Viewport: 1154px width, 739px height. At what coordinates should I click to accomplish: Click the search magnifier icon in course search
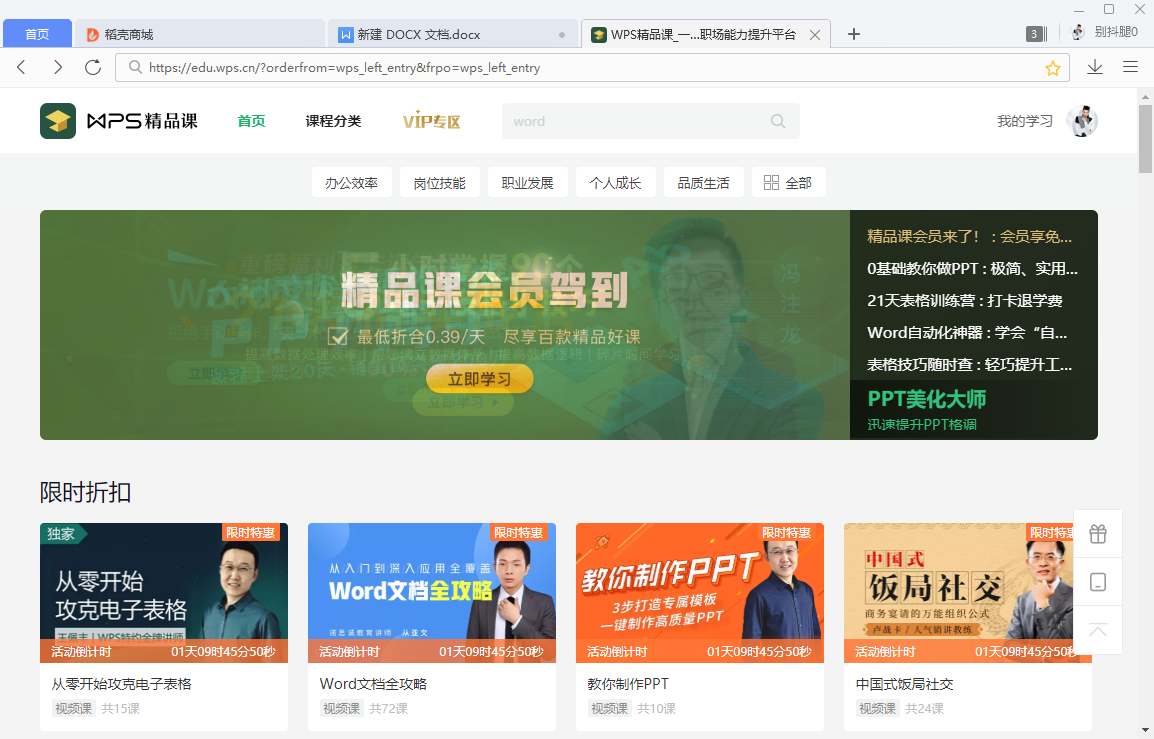click(778, 121)
